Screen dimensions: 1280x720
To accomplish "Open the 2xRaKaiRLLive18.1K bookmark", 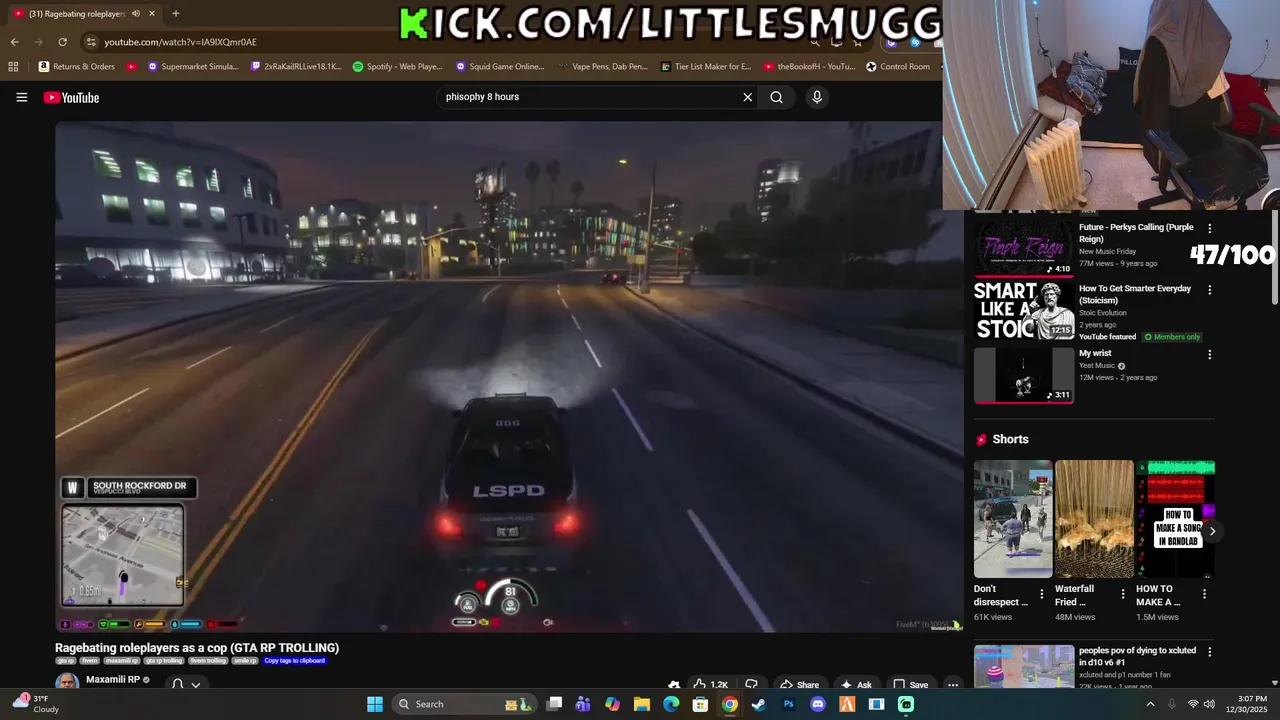I will click(296, 67).
